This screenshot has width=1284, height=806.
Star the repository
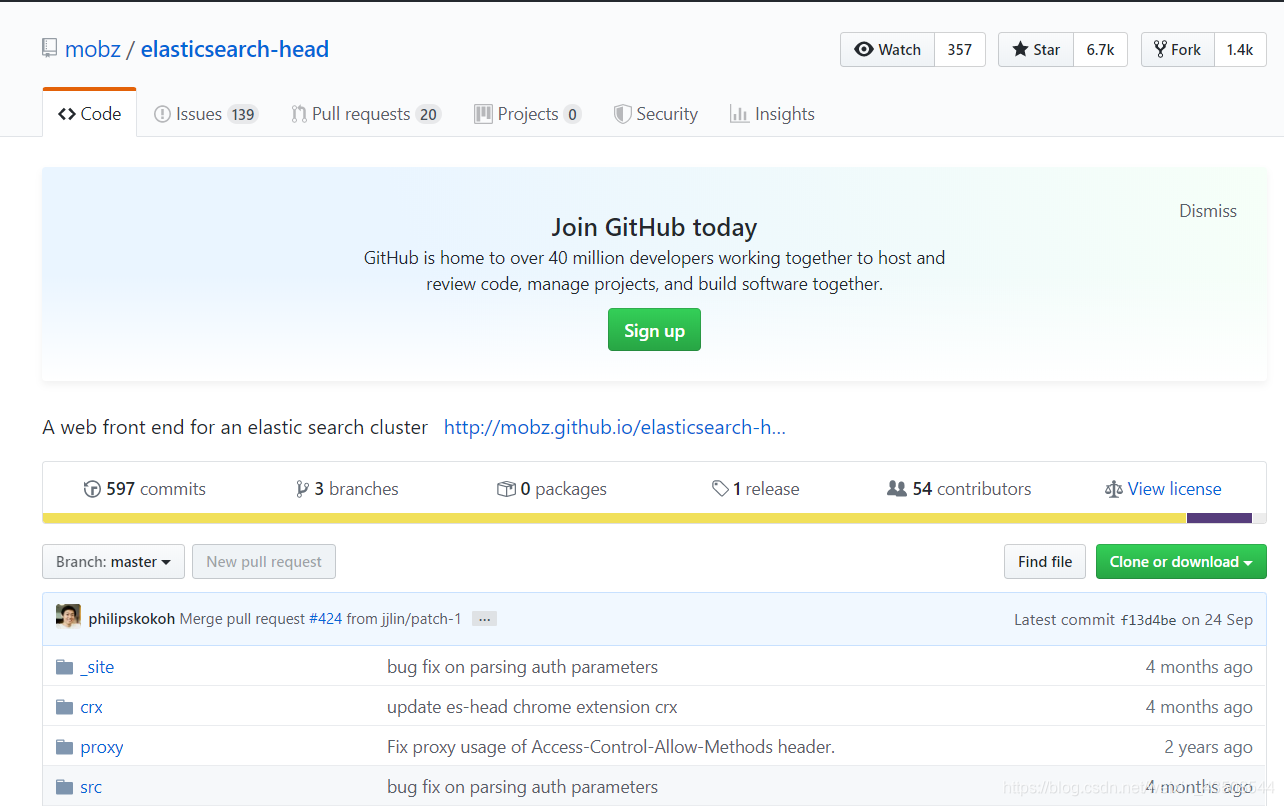1036,49
